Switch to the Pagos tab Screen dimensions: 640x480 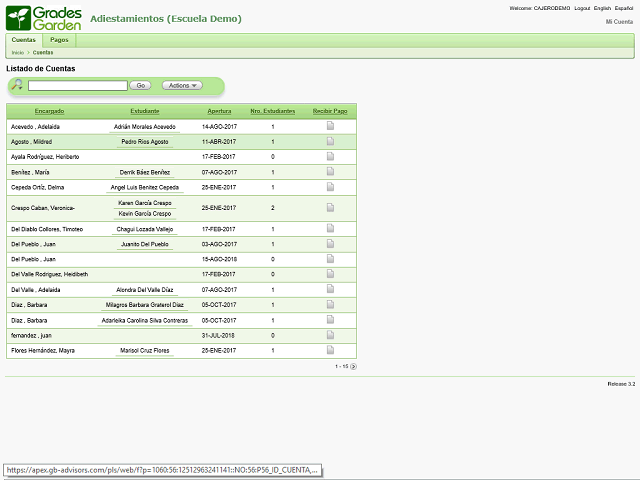coord(59,40)
